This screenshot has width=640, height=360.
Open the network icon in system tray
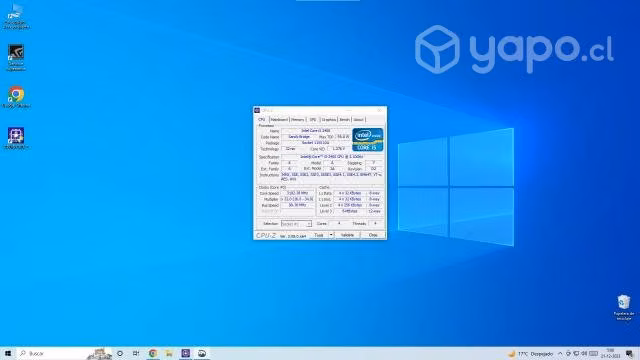click(x=576, y=353)
